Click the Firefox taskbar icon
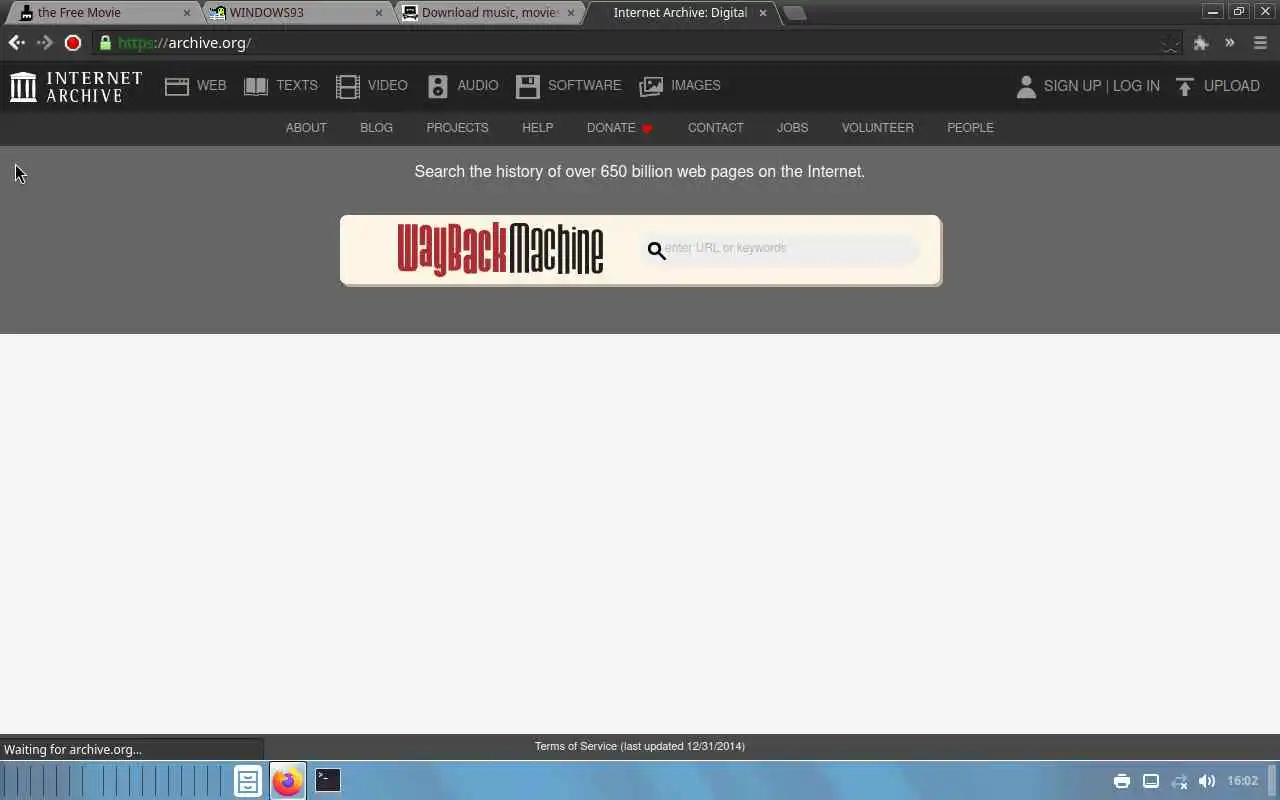 (x=287, y=781)
